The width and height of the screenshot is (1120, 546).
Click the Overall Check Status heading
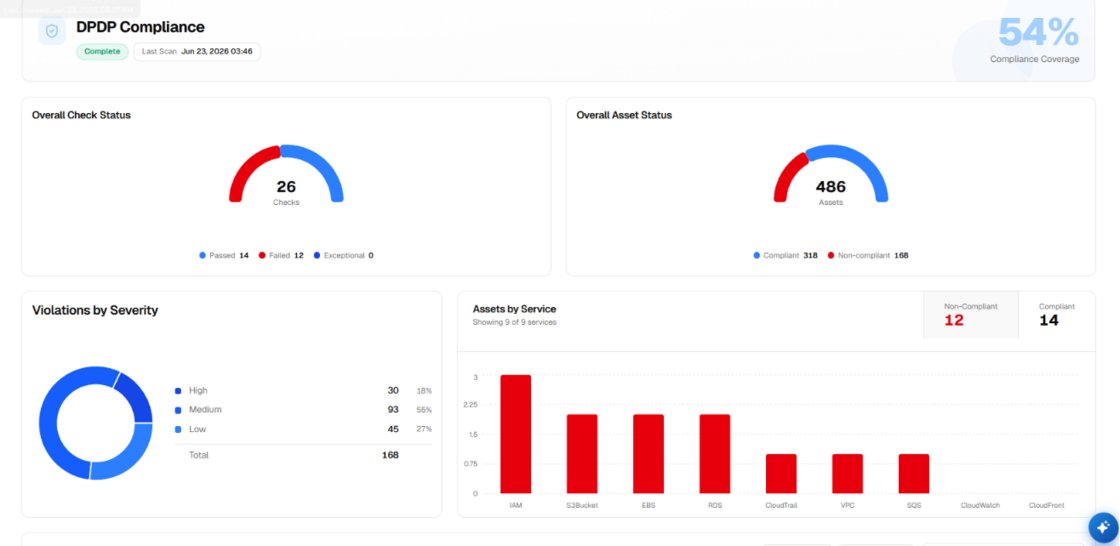pyautogui.click(x=81, y=115)
